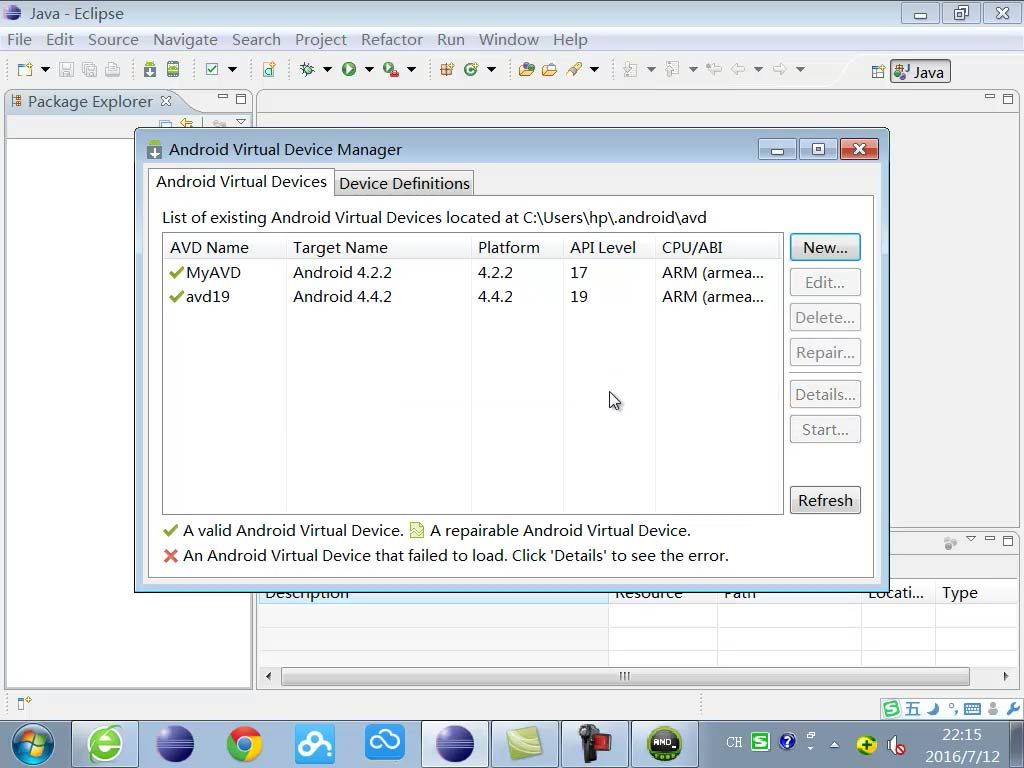Close the Package Explorer view tab

click(x=166, y=101)
